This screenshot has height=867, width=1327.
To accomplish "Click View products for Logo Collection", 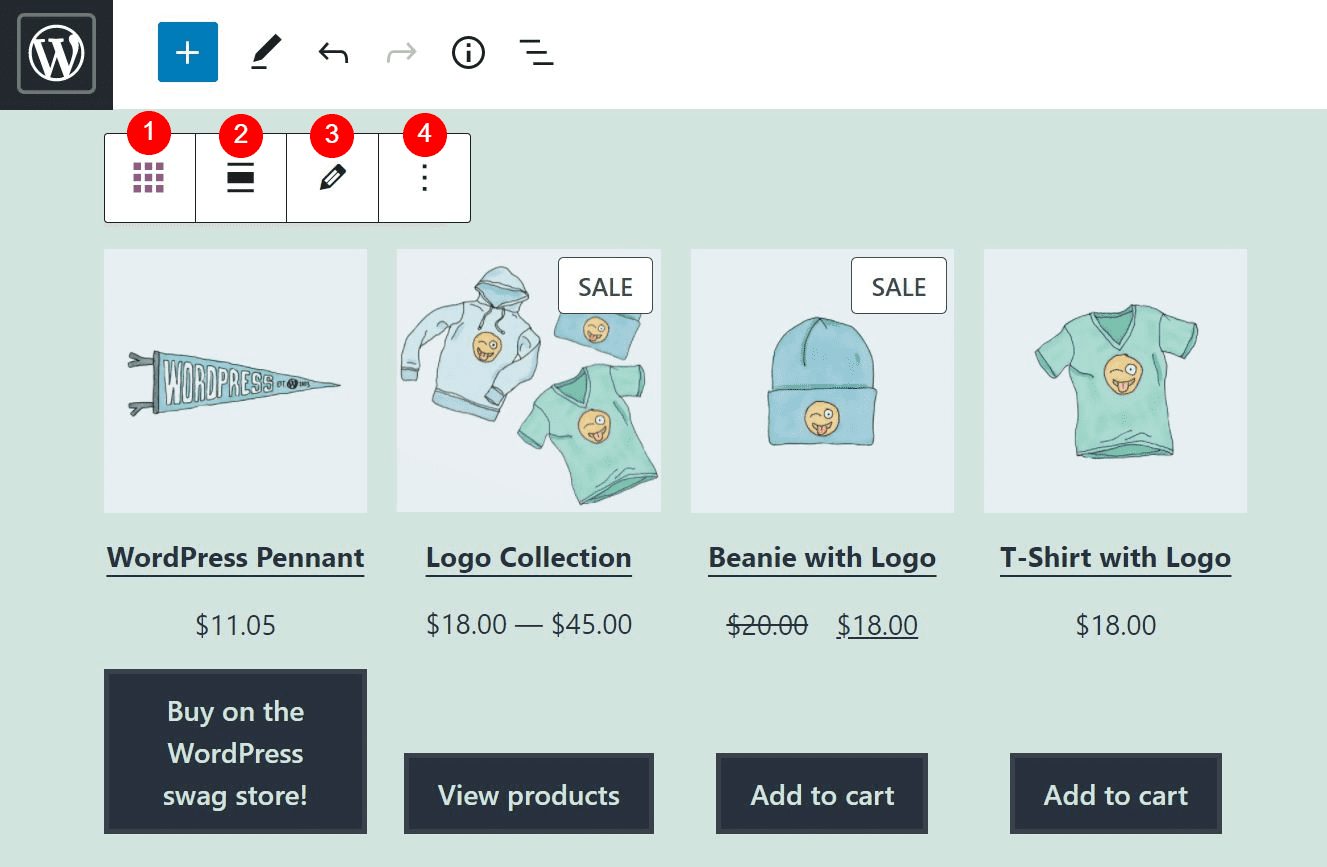I will (528, 794).
